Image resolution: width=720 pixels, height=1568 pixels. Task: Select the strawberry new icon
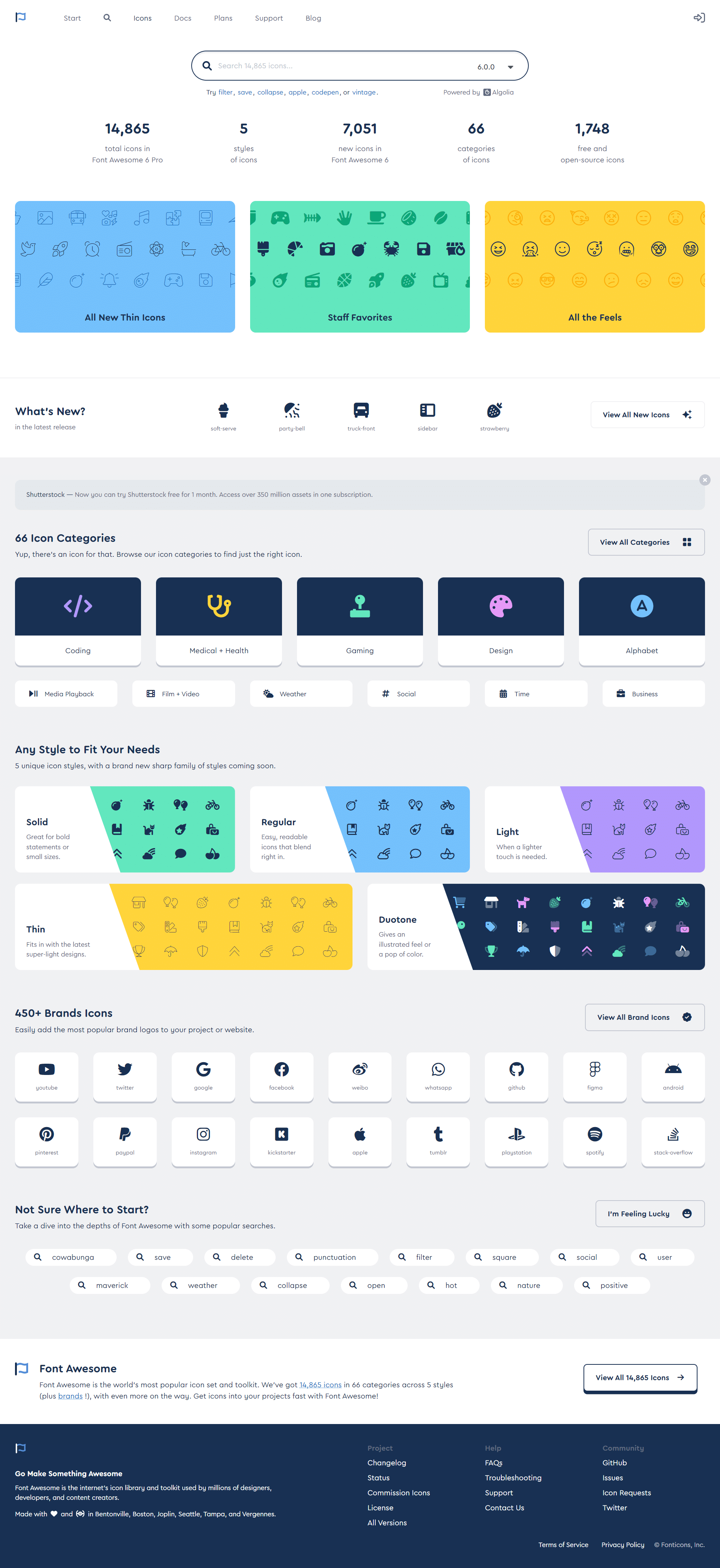tap(494, 416)
